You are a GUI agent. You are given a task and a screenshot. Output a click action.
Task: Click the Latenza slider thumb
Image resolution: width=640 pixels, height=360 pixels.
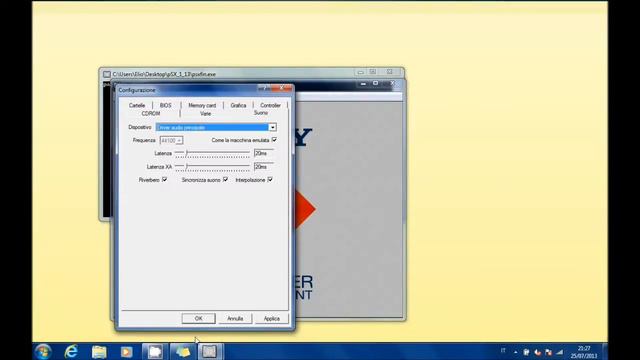point(187,153)
